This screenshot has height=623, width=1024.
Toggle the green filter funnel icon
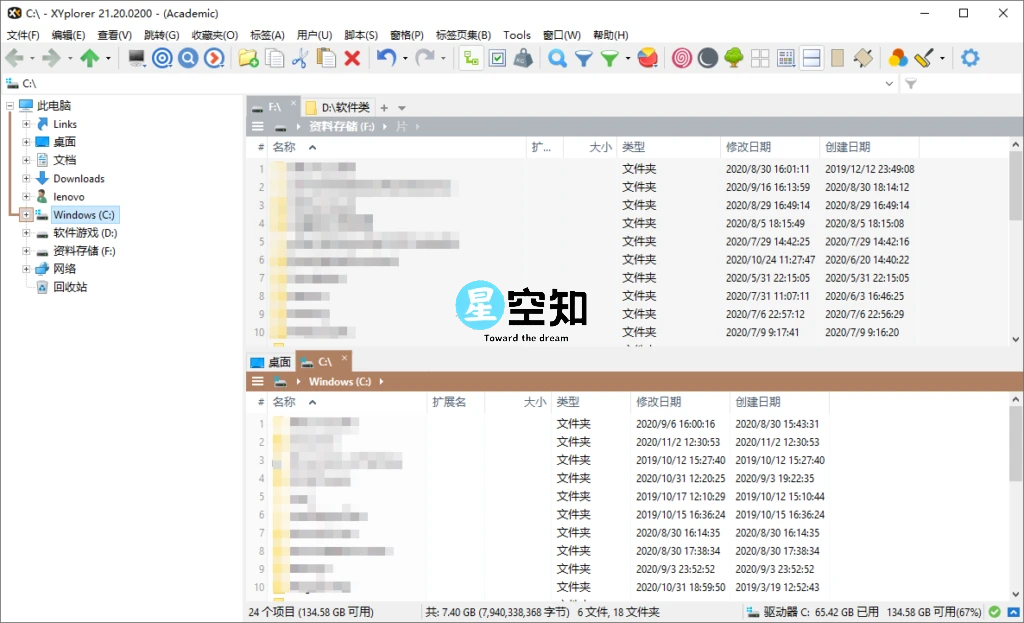[610, 58]
